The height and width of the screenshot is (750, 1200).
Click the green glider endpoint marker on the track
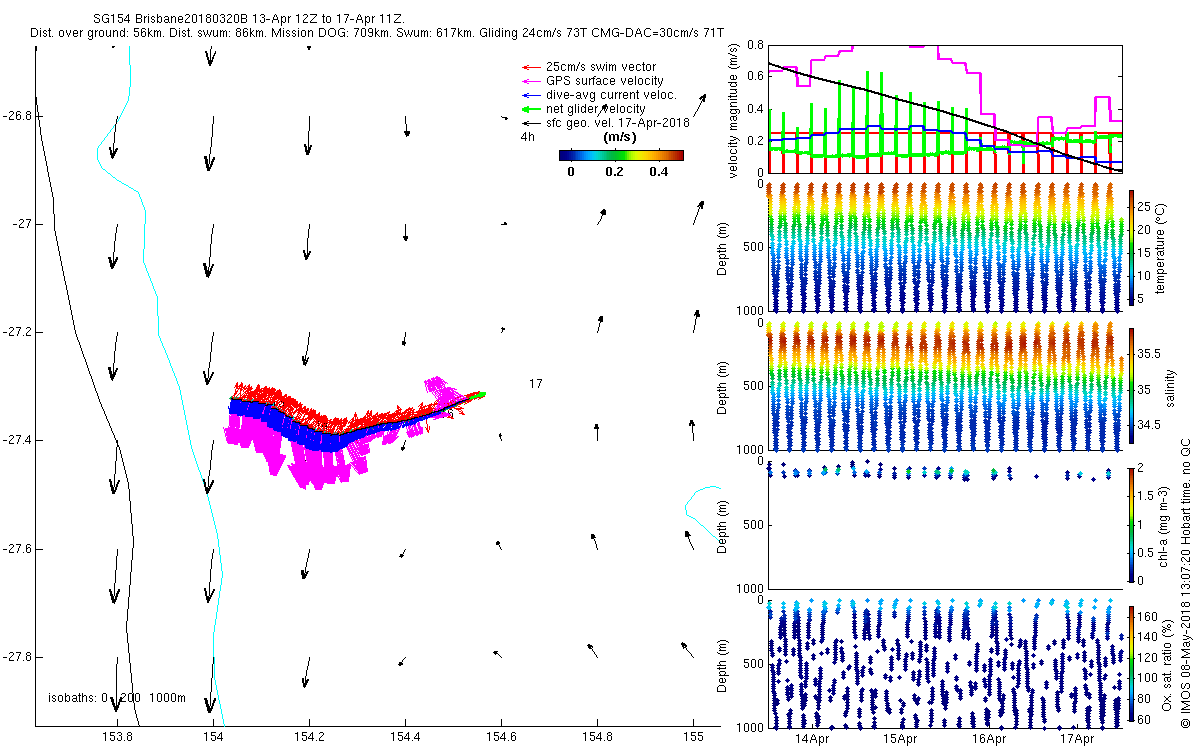pos(480,394)
